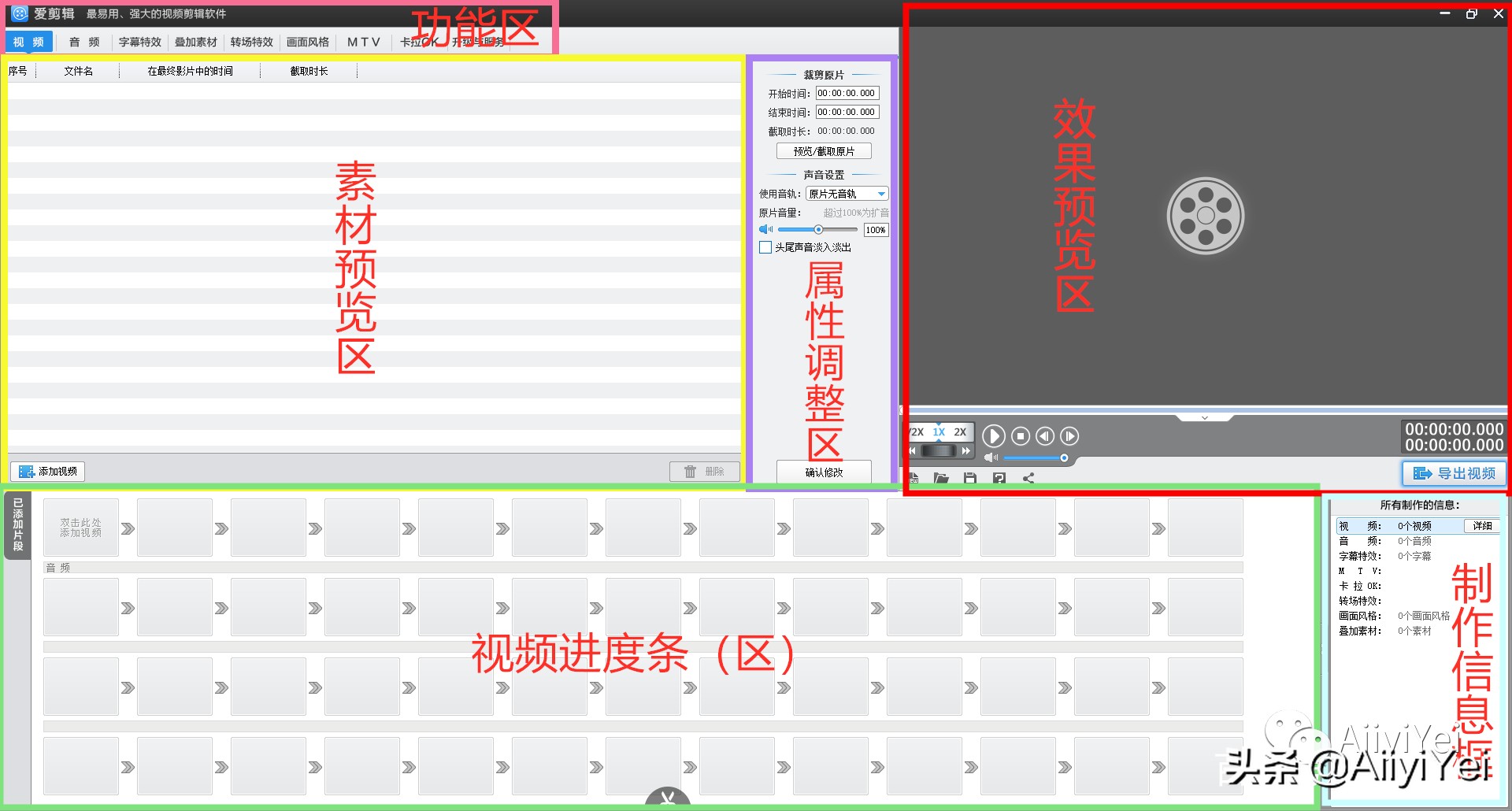
Task: Open a project via the folder icon
Action: pyautogui.click(x=942, y=479)
